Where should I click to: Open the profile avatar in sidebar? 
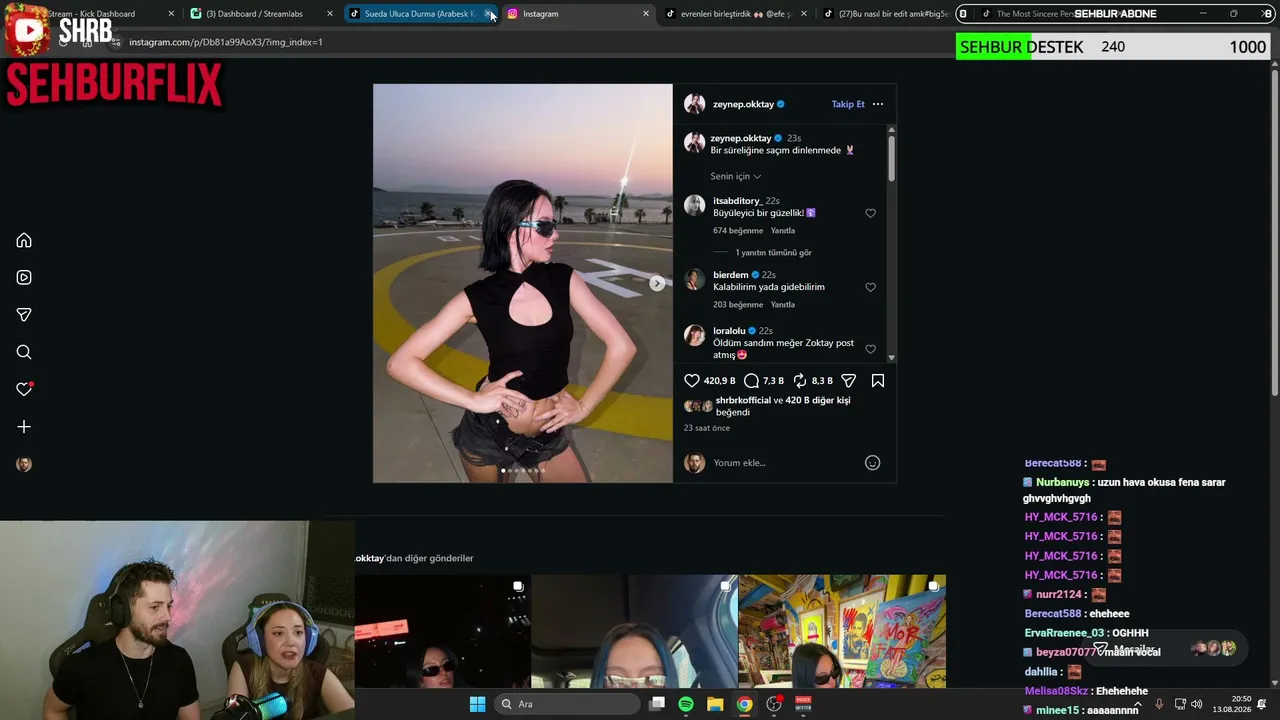coord(24,464)
